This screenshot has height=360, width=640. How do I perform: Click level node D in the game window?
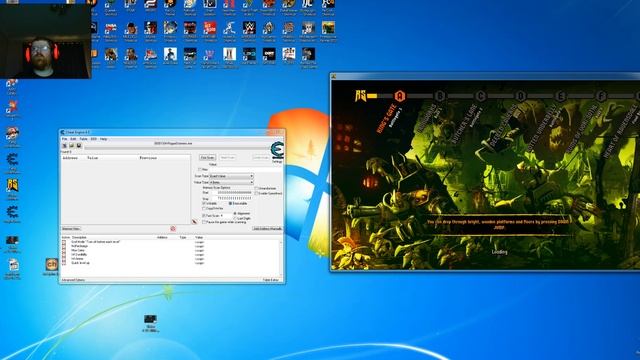pyautogui.click(x=520, y=96)
